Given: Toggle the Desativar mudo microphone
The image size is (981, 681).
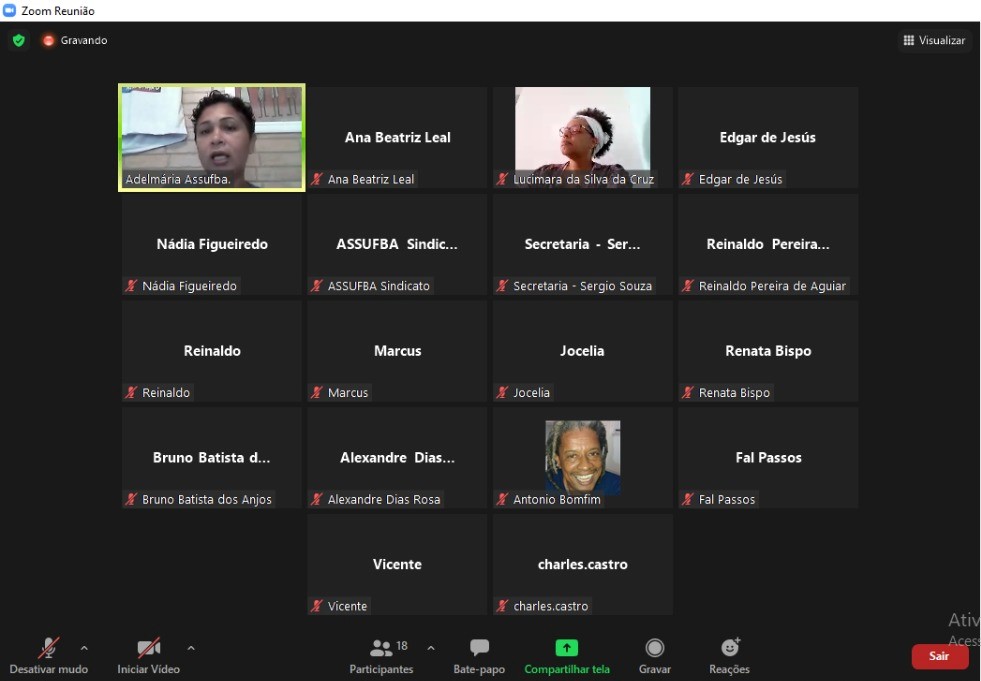Looking at the screenshot, I should tap(49, 648).
